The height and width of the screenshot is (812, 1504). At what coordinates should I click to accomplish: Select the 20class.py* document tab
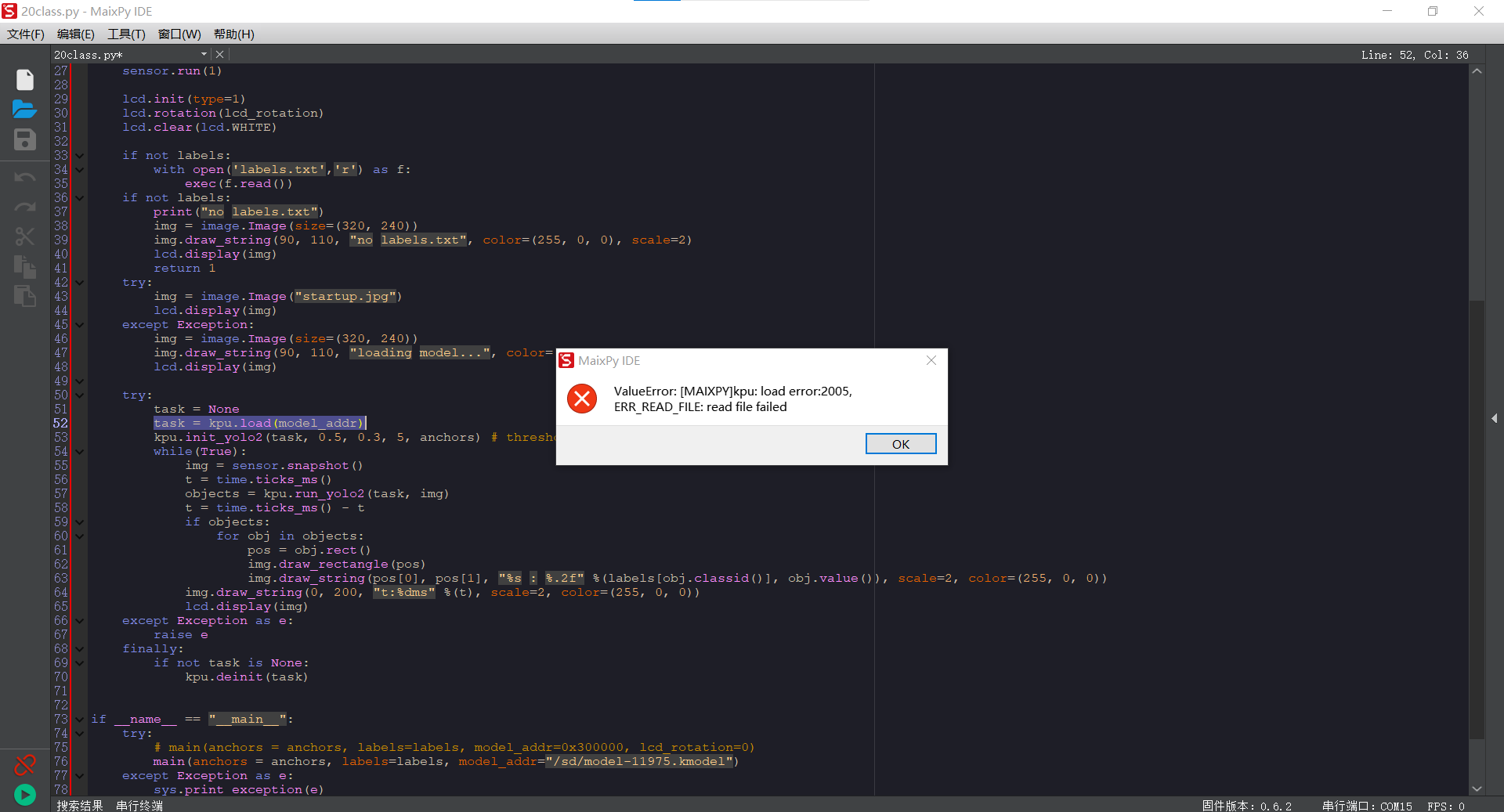[x=88, y=55]
